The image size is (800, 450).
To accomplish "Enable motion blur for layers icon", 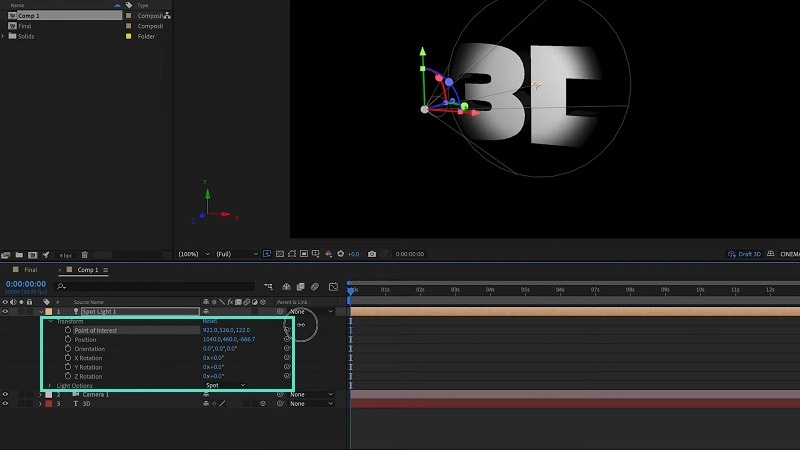I will (x=315, y=287).
